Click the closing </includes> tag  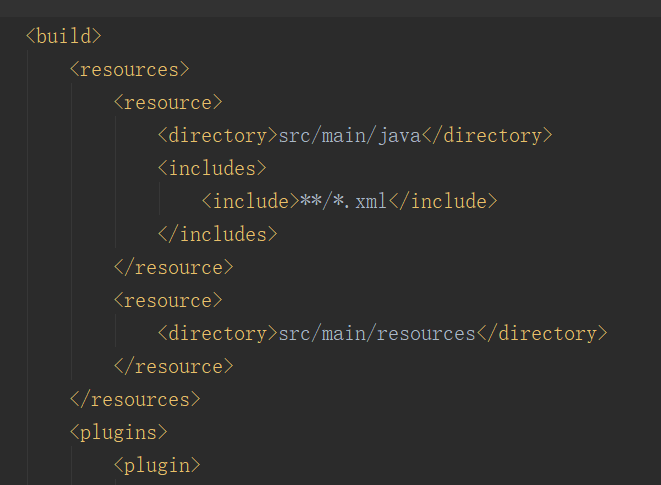coord(218,234)
